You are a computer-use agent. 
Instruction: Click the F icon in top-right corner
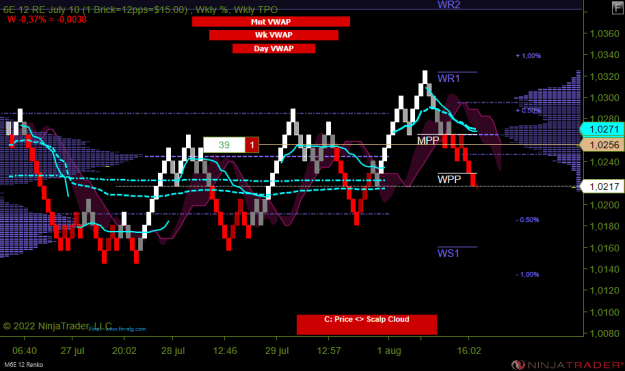pos(618,8)
